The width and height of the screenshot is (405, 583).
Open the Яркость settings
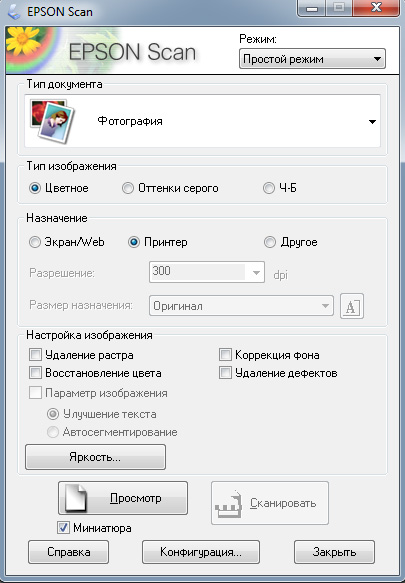tap(95, 457)
